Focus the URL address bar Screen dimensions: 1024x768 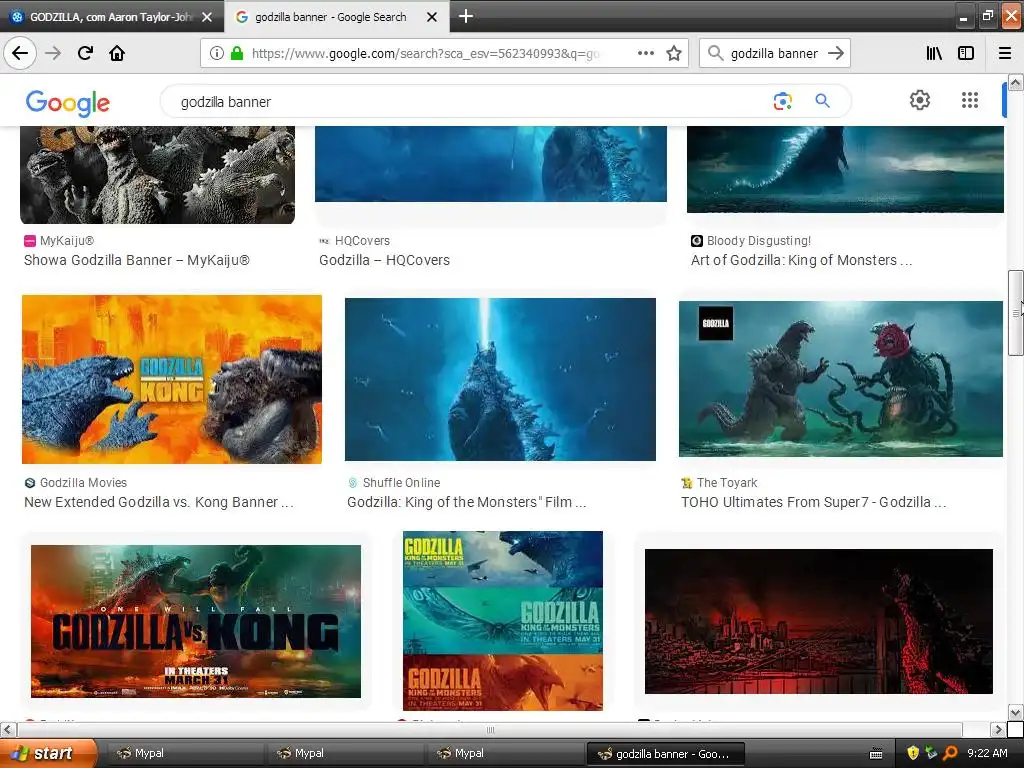424,54
